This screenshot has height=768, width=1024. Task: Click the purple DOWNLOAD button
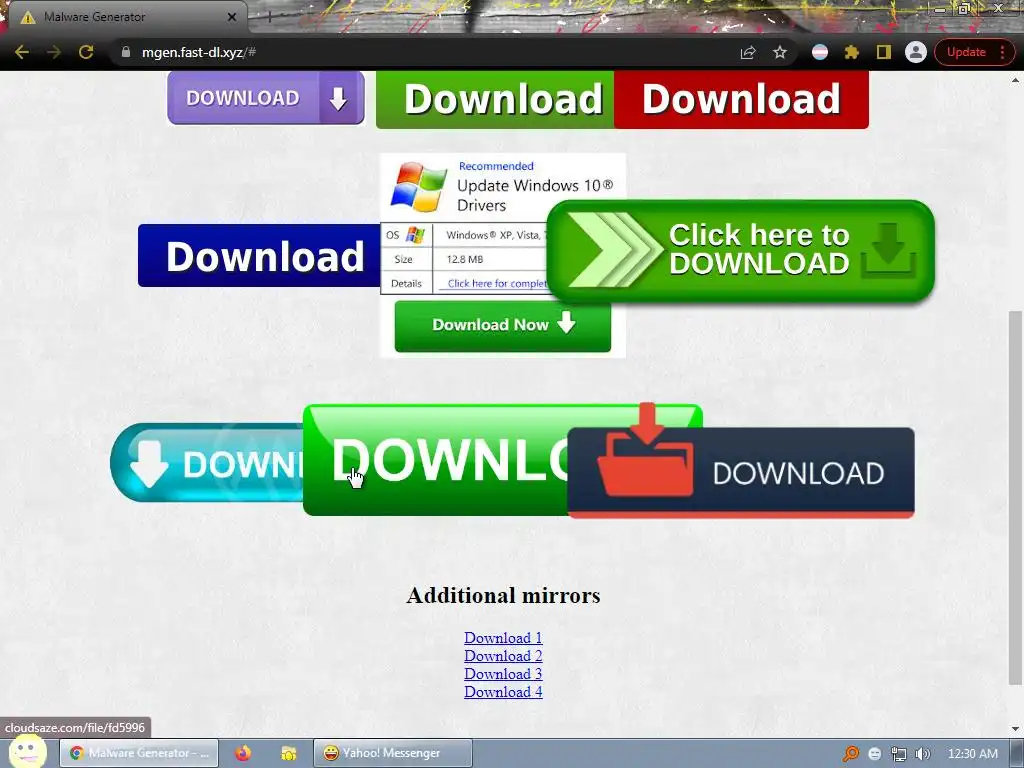click(266, 98)
